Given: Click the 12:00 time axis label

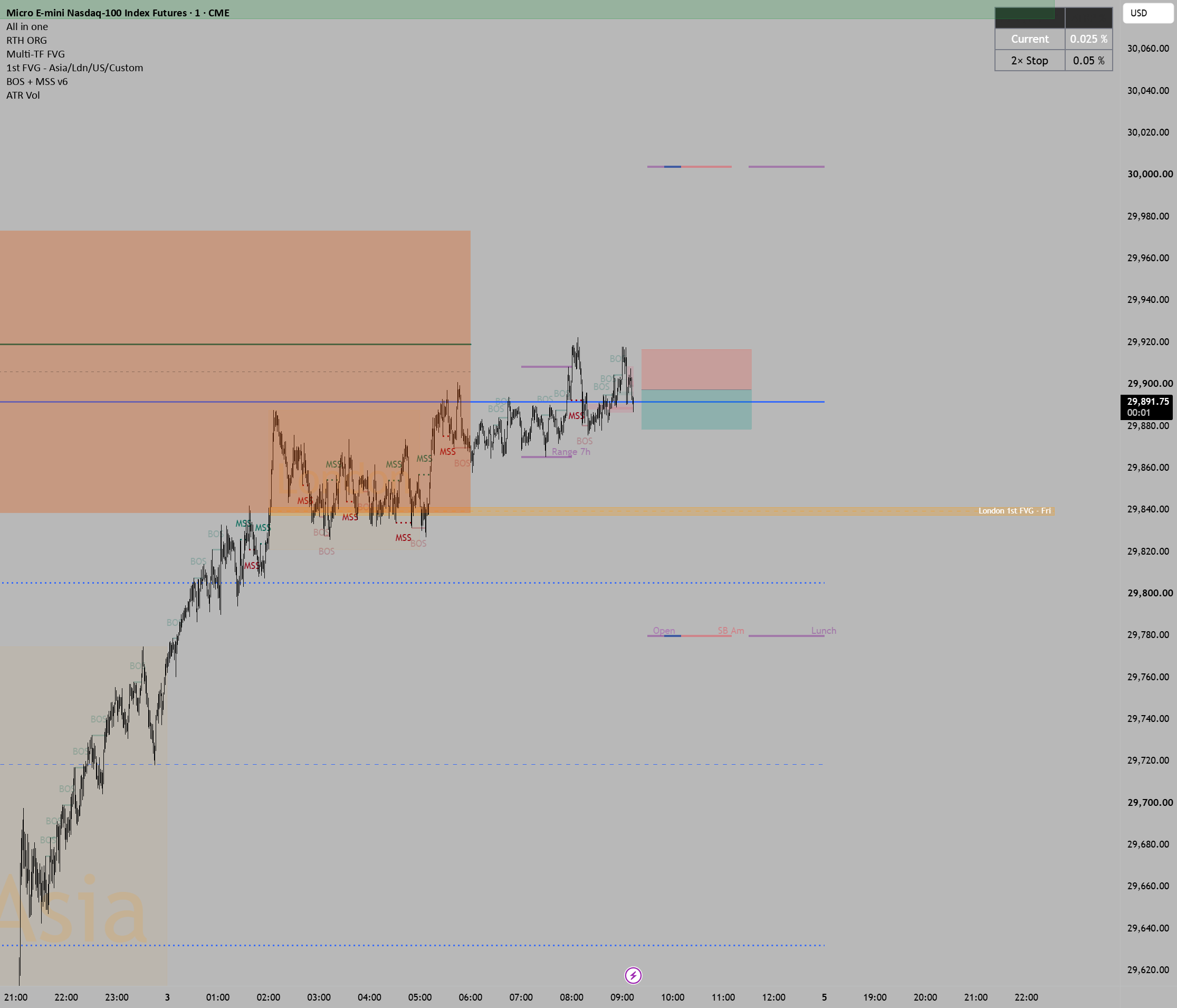Looking at the screenshot, I should [x=774, y=997].
